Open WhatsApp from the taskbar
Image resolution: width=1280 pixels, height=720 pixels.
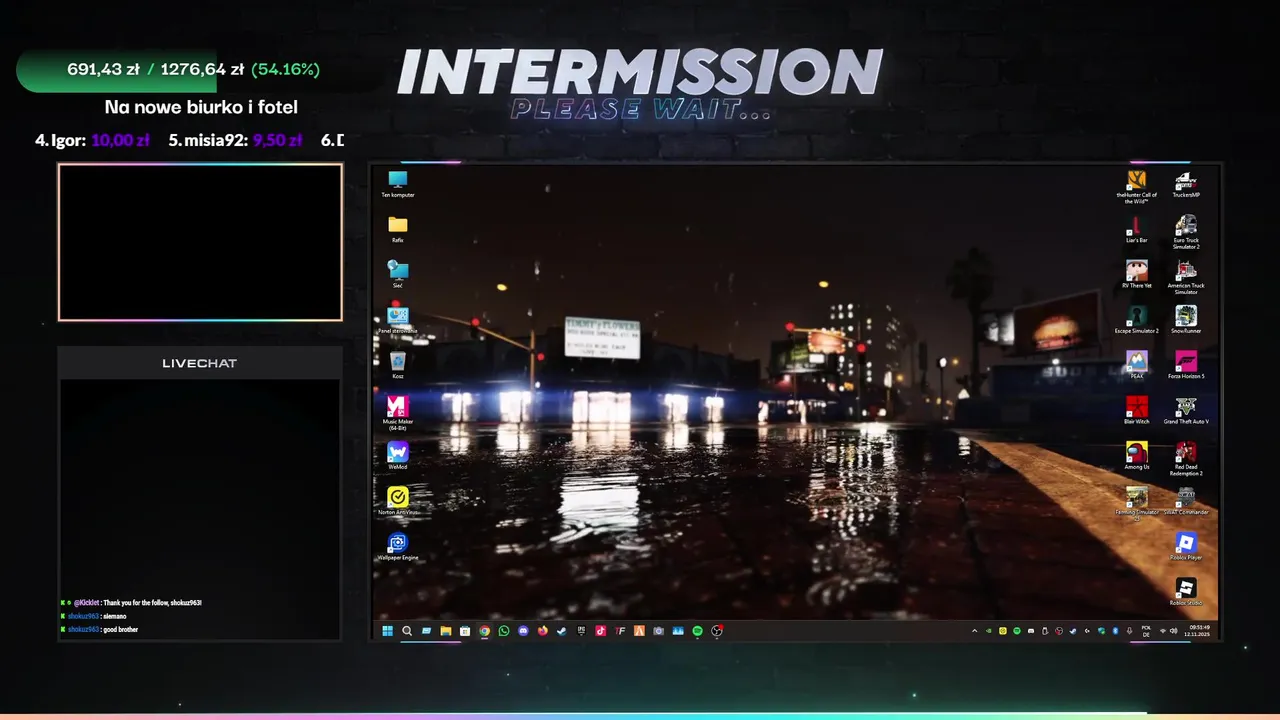pyautogui.click(x=504, y=631)
